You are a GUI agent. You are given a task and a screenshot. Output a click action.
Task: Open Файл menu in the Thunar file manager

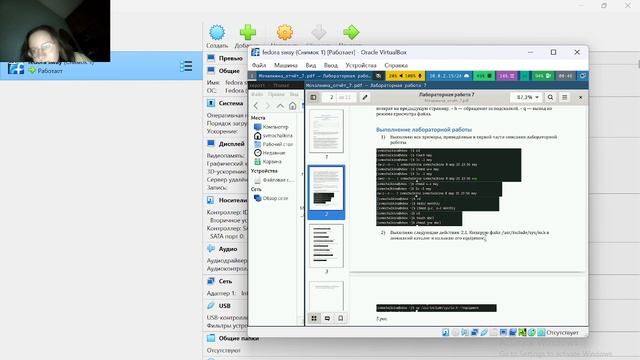tap(257, 94)
